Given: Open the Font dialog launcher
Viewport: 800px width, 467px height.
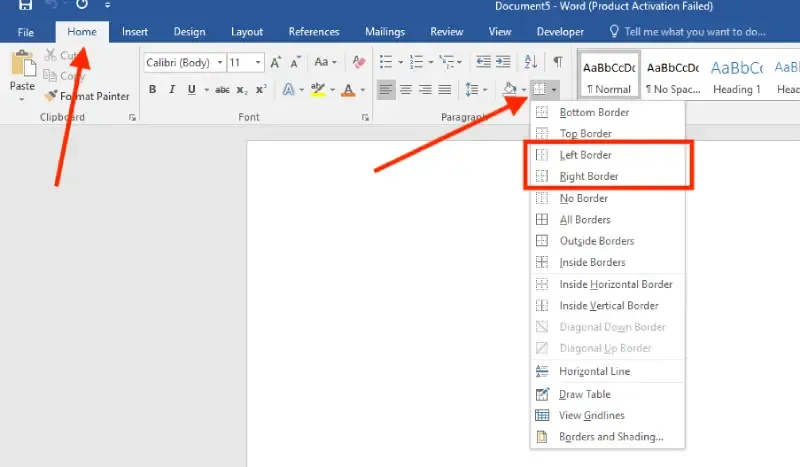Looking at the screenshot, I should pos(365,117).
